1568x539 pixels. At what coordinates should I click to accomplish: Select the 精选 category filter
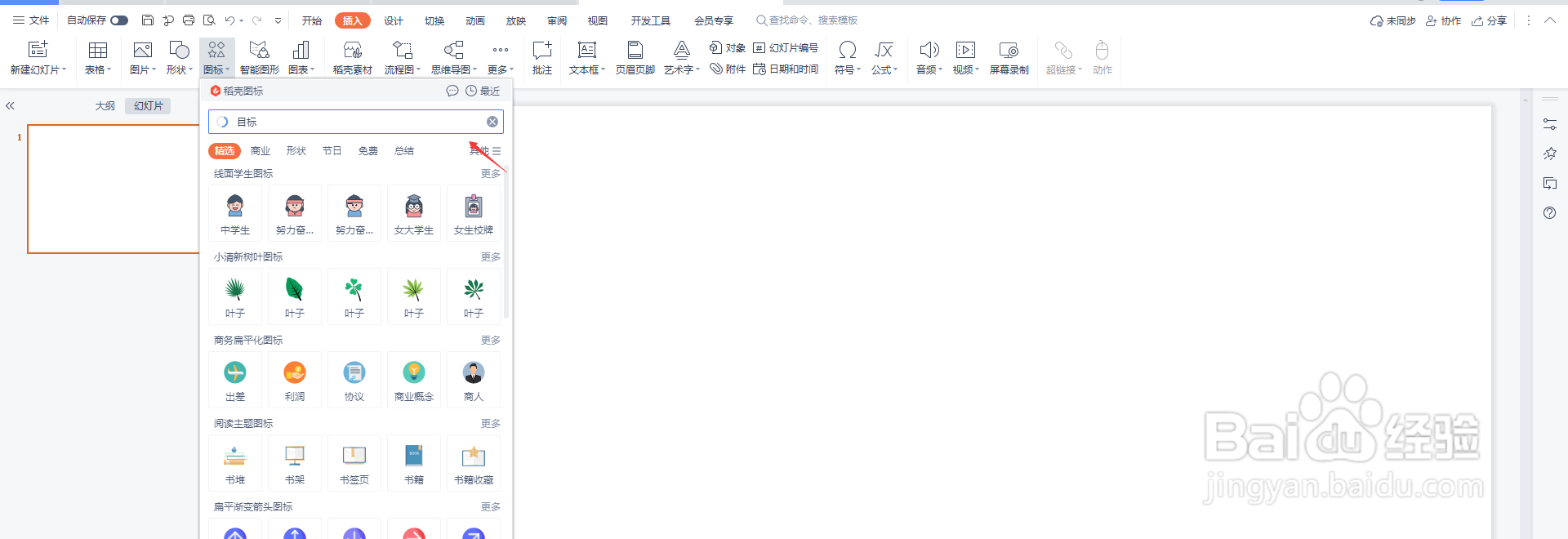[x=225, y=151]
